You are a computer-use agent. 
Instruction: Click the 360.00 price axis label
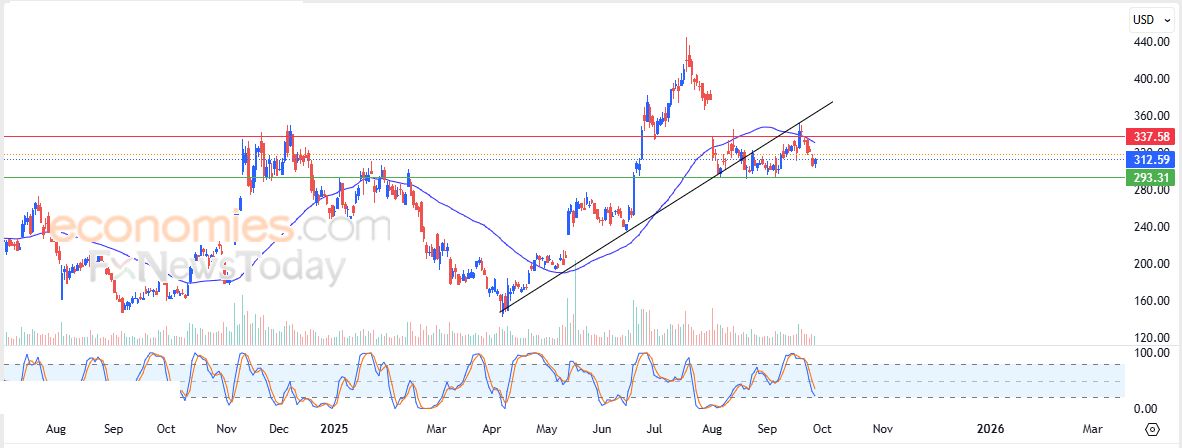coord(1150,116)
